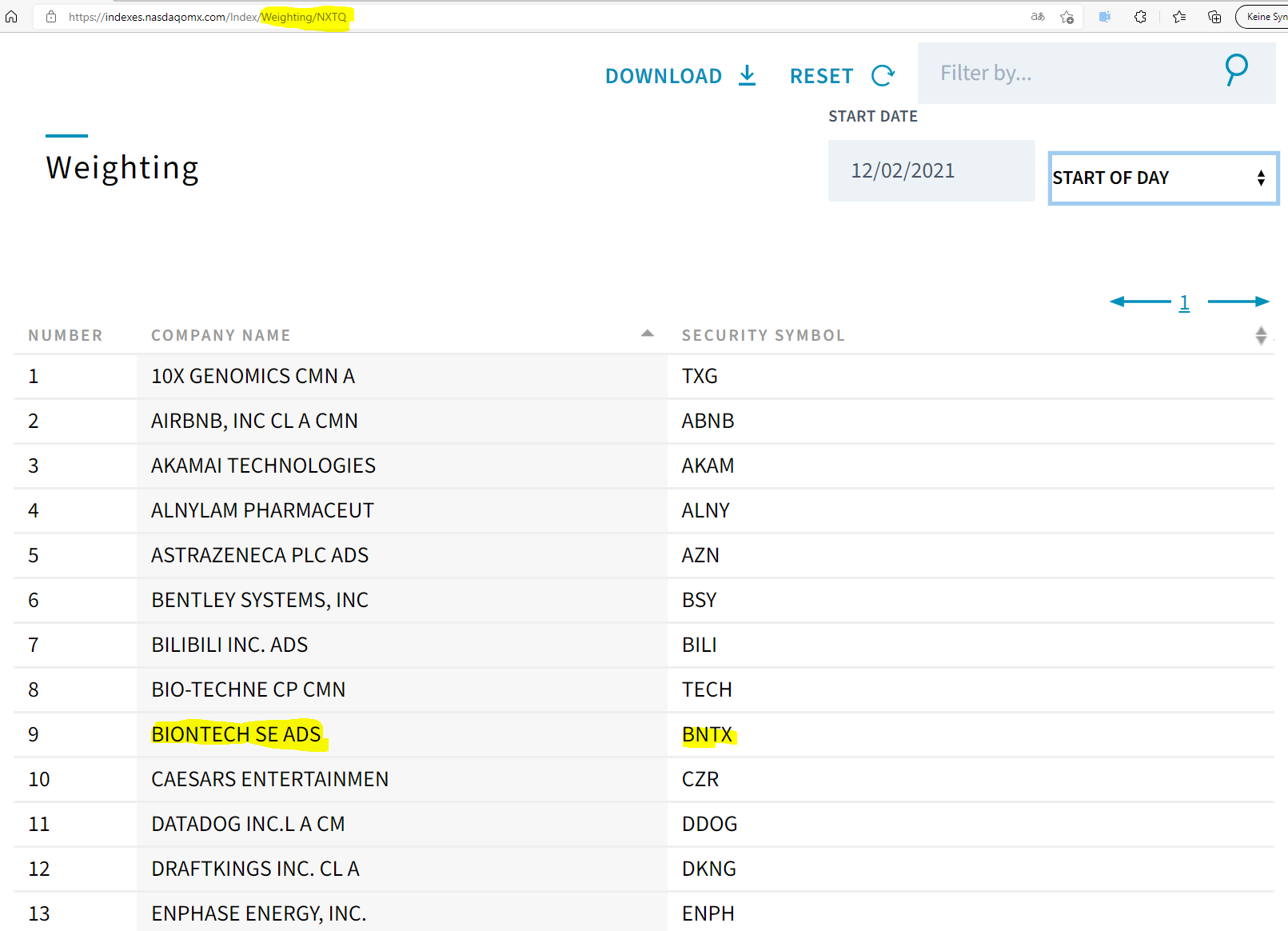The height and width of the screenshot is (931, 1288).
Task: Click the start date field 12/02/2021
Action: pyautogui.click(x=931, y=170)
